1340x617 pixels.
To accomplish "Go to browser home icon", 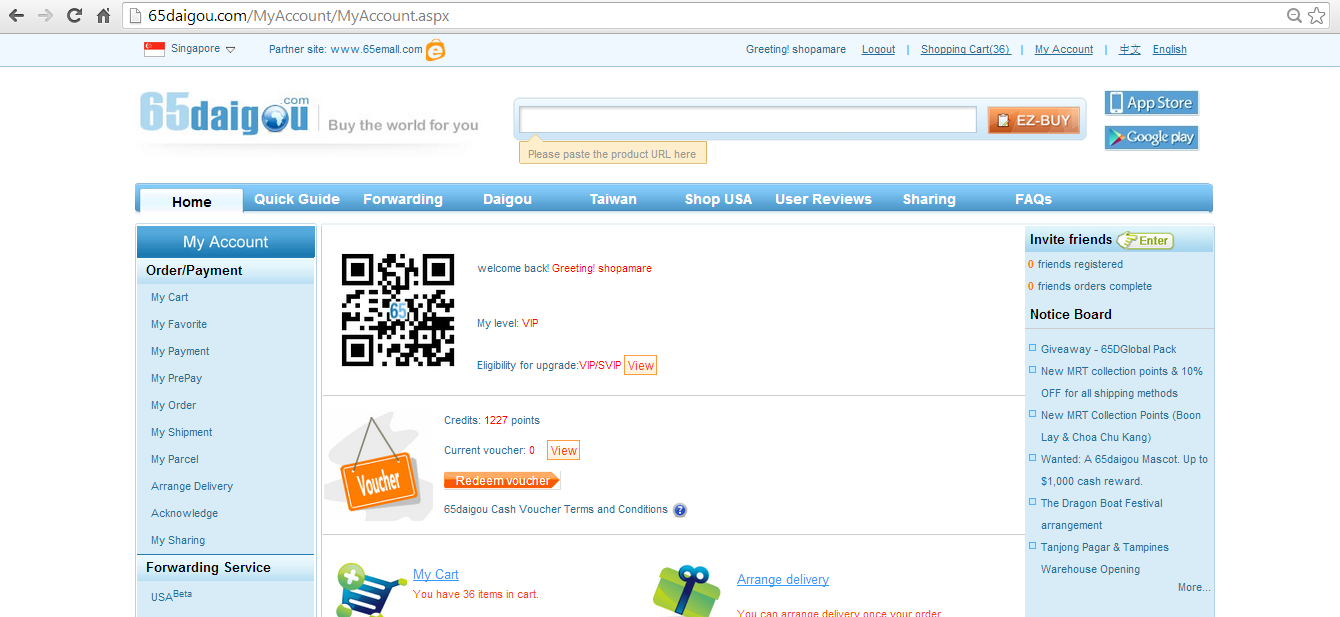I will (103, 16).
